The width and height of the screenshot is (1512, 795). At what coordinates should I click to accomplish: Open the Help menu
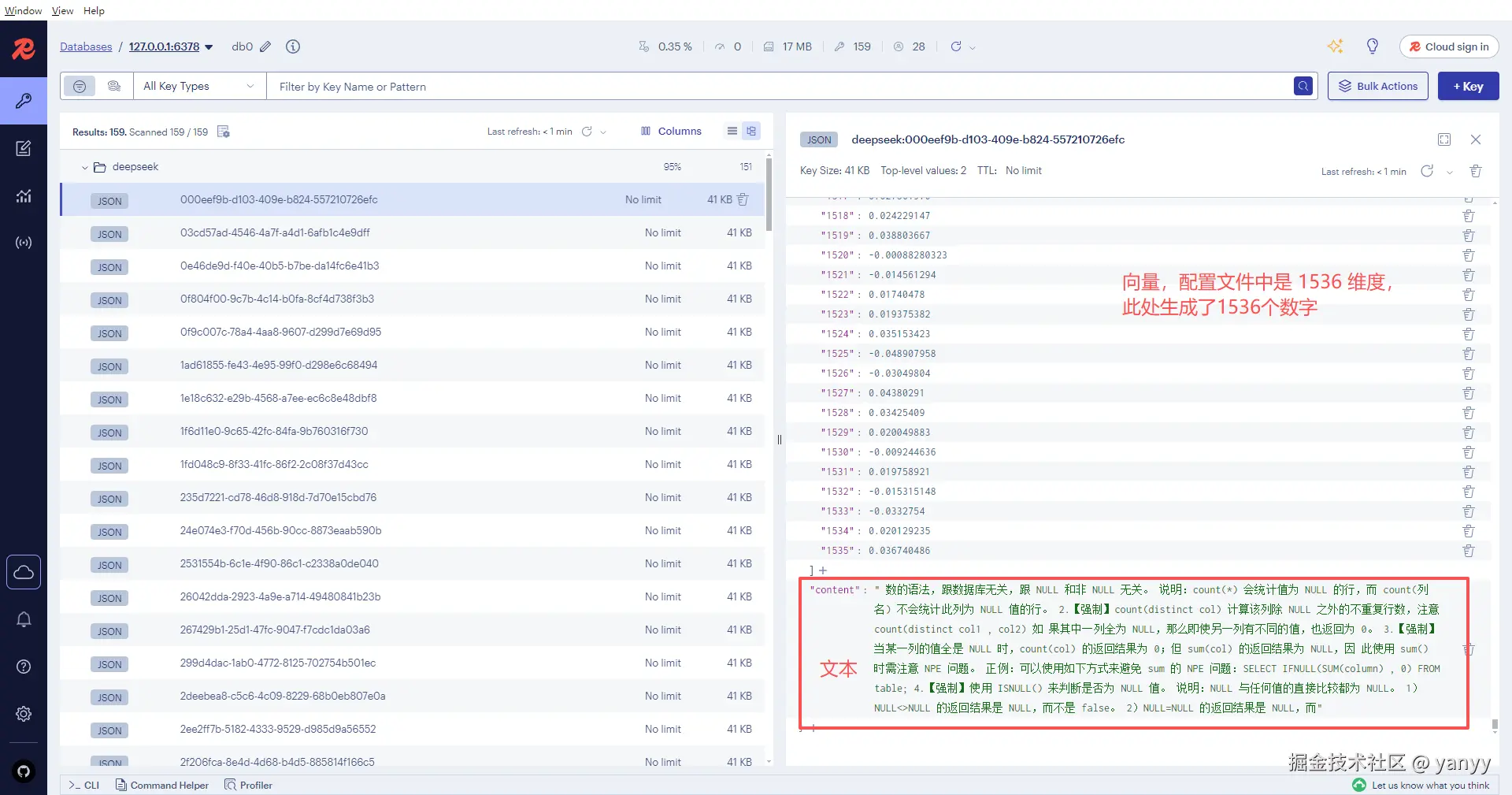pos(94,10)
